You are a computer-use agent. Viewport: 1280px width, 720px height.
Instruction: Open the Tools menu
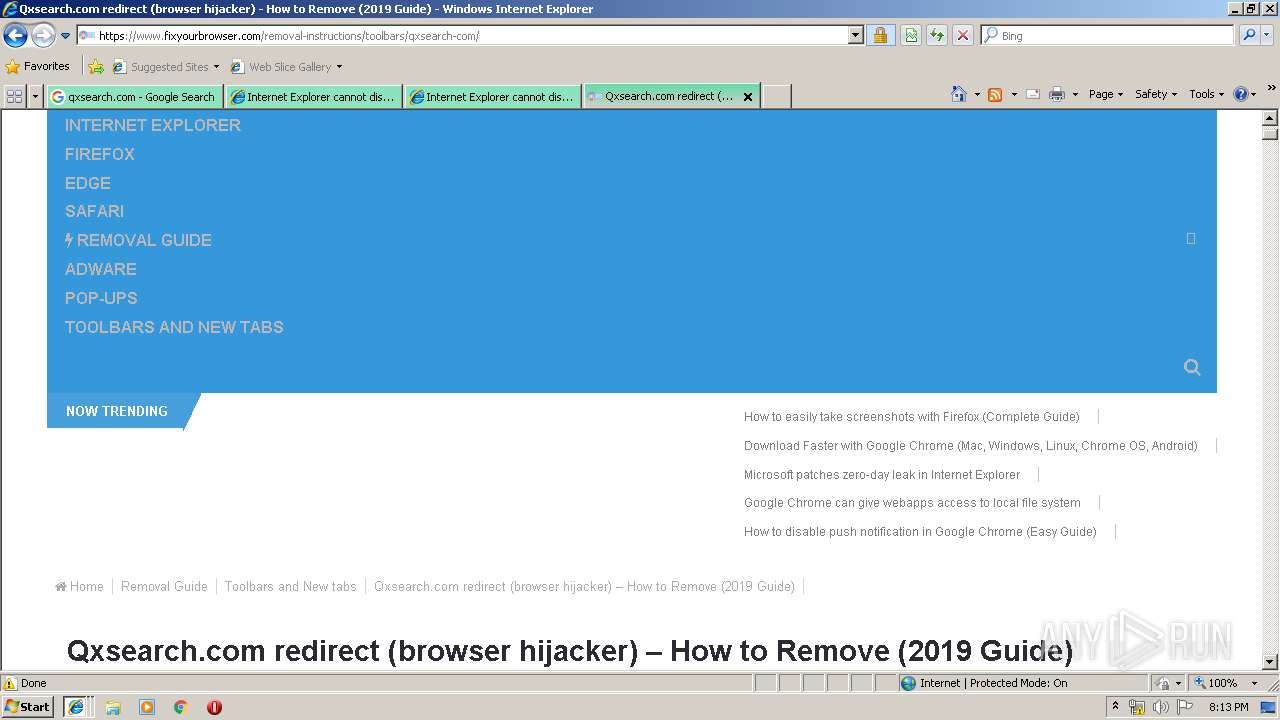(x=1206, y=94)
